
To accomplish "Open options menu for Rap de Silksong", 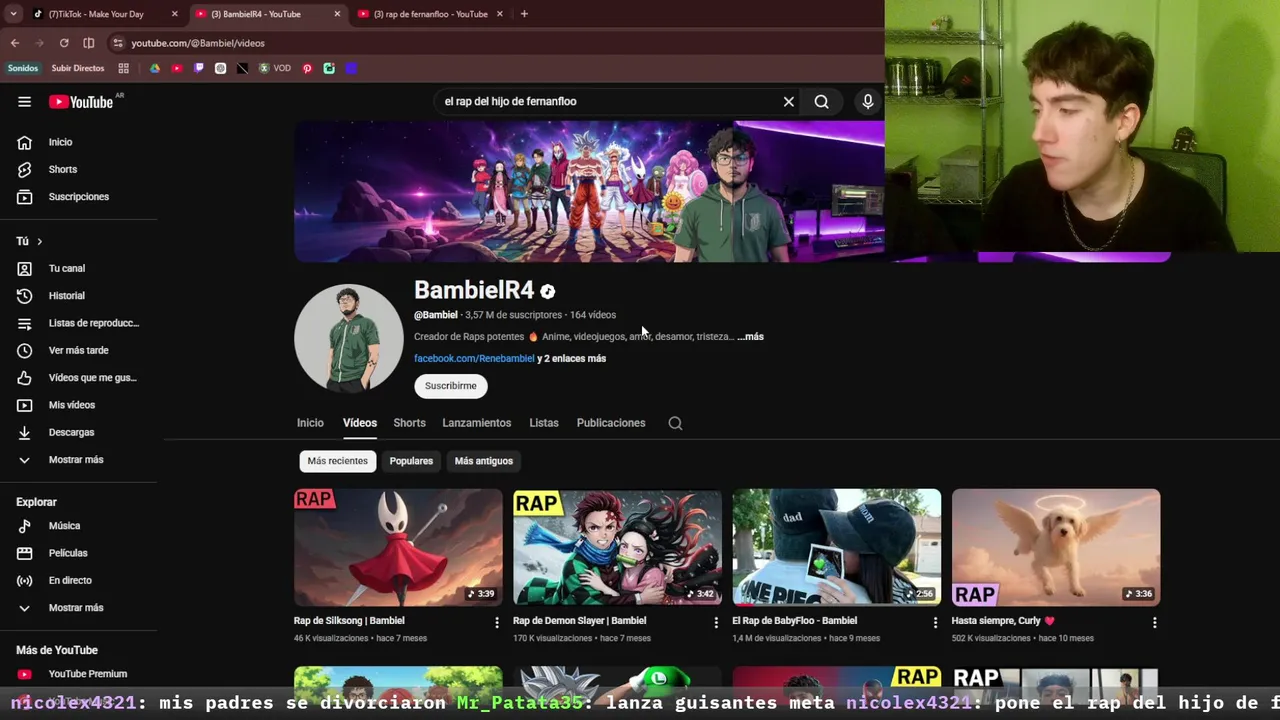I will pyautogui.click(x=496, y=622).
